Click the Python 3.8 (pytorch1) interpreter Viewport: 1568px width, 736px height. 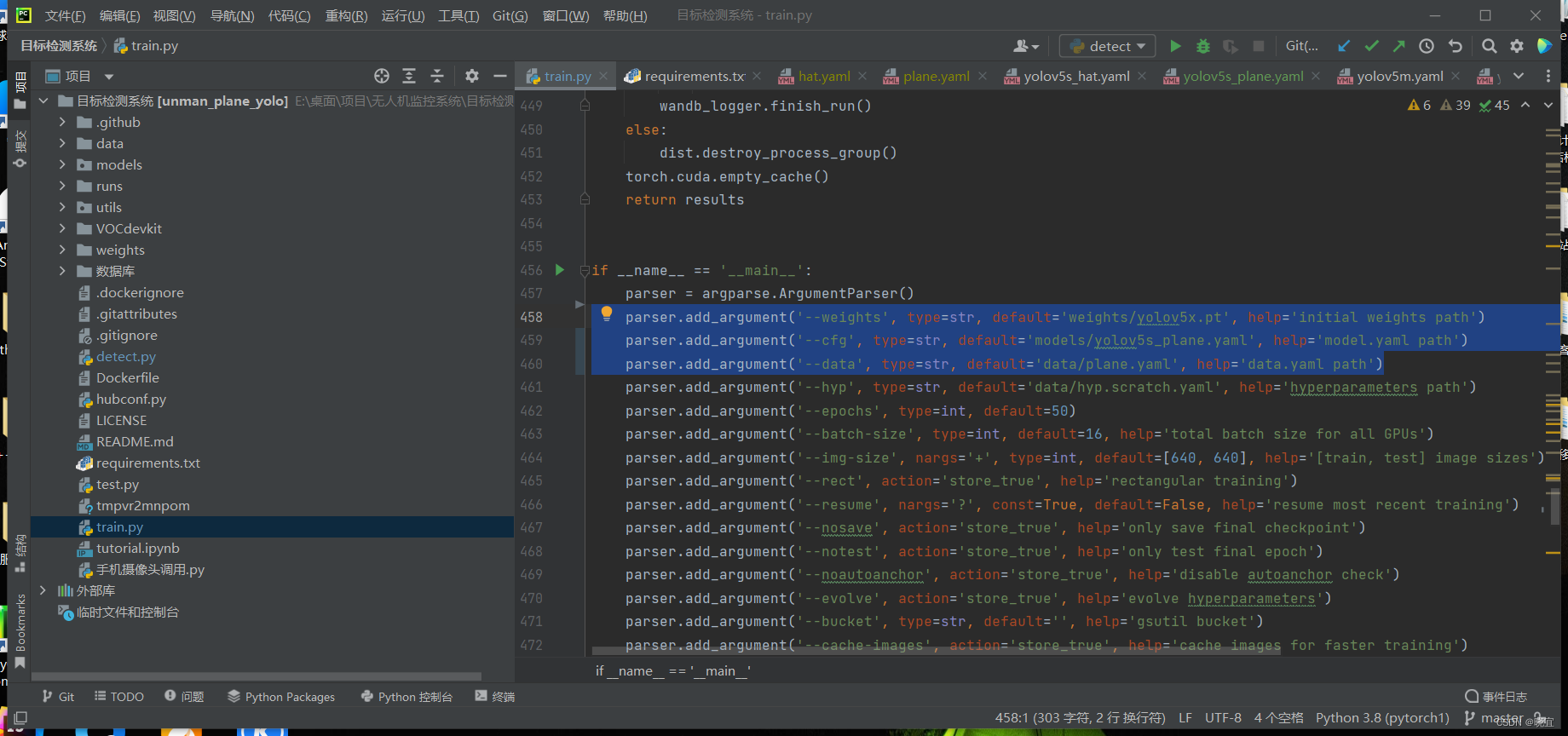click(1381, 717)
